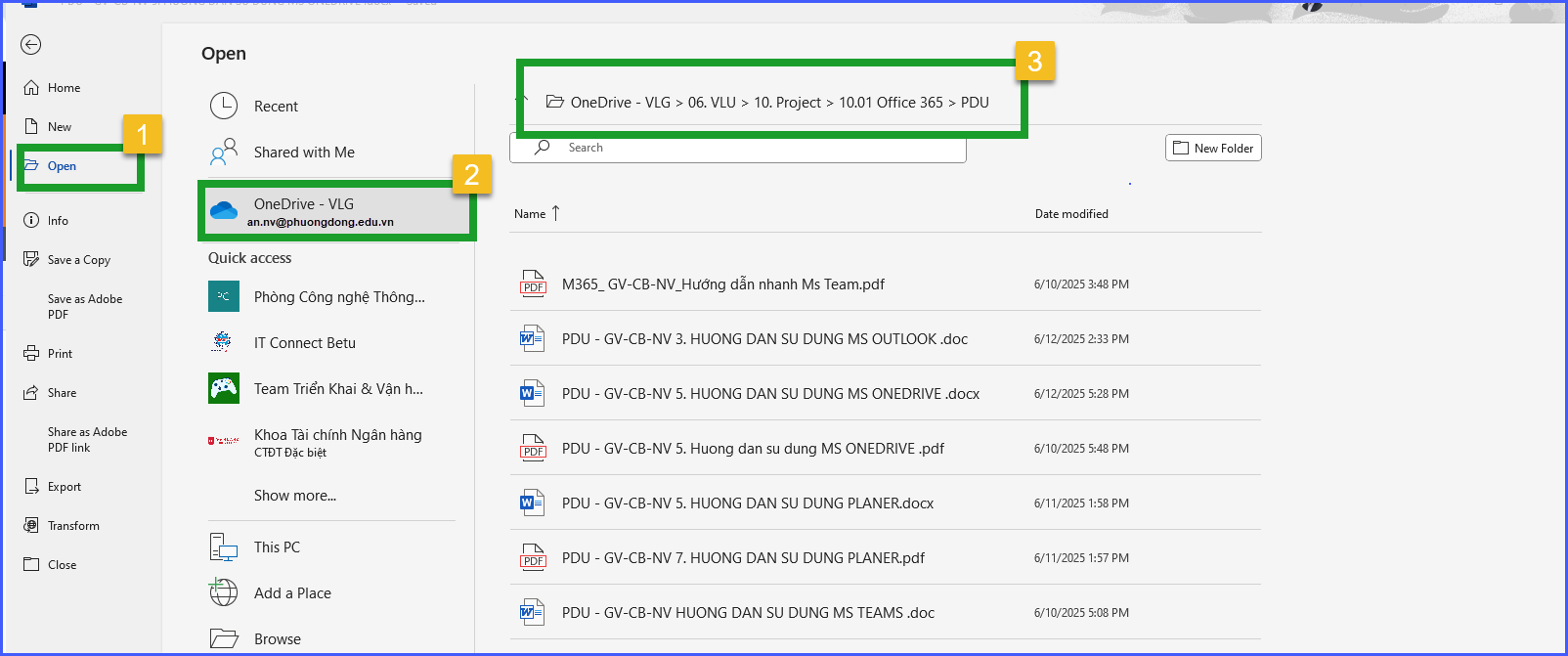
Task: Click the Recent label in Open locations
Action: (276, 107)
